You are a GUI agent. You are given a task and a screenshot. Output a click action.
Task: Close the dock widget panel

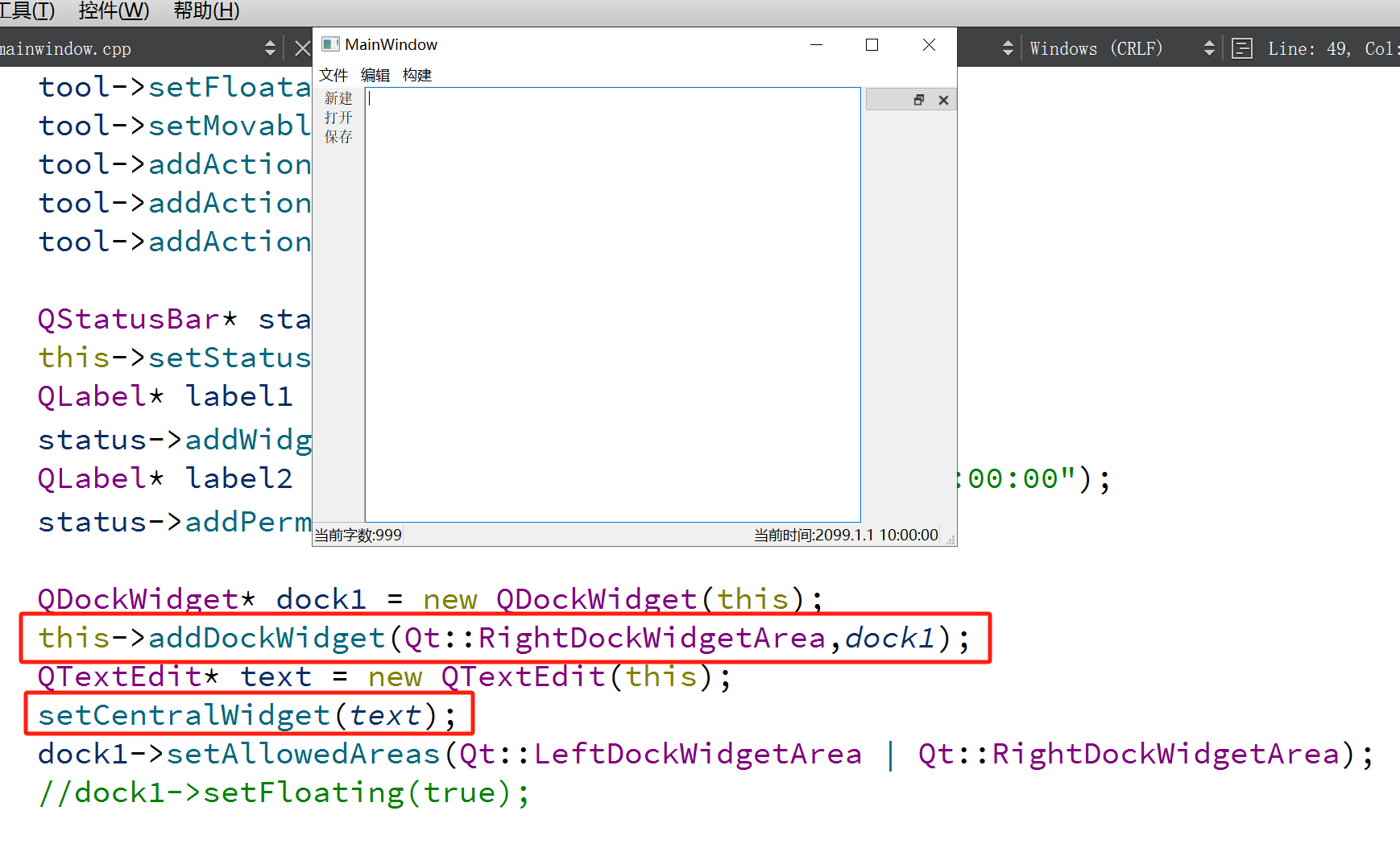(x=943, y=100)
